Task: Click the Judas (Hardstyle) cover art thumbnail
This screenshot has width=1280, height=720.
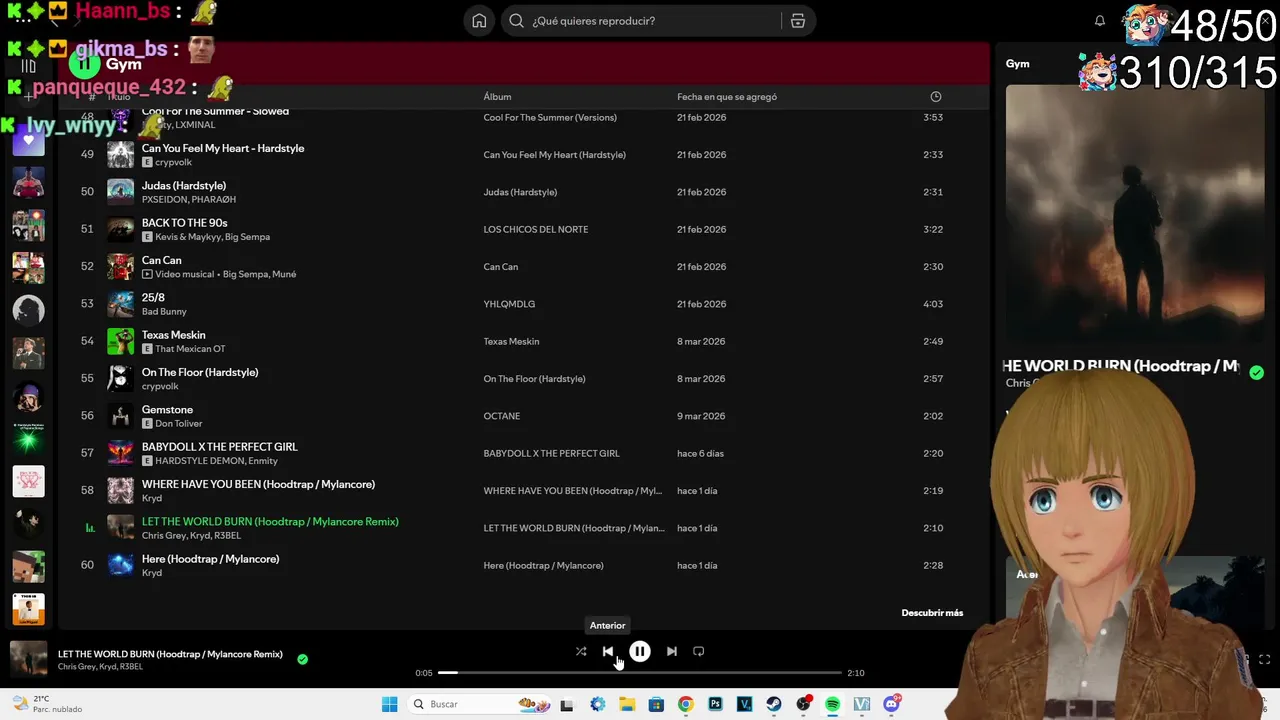Action: 120,191
